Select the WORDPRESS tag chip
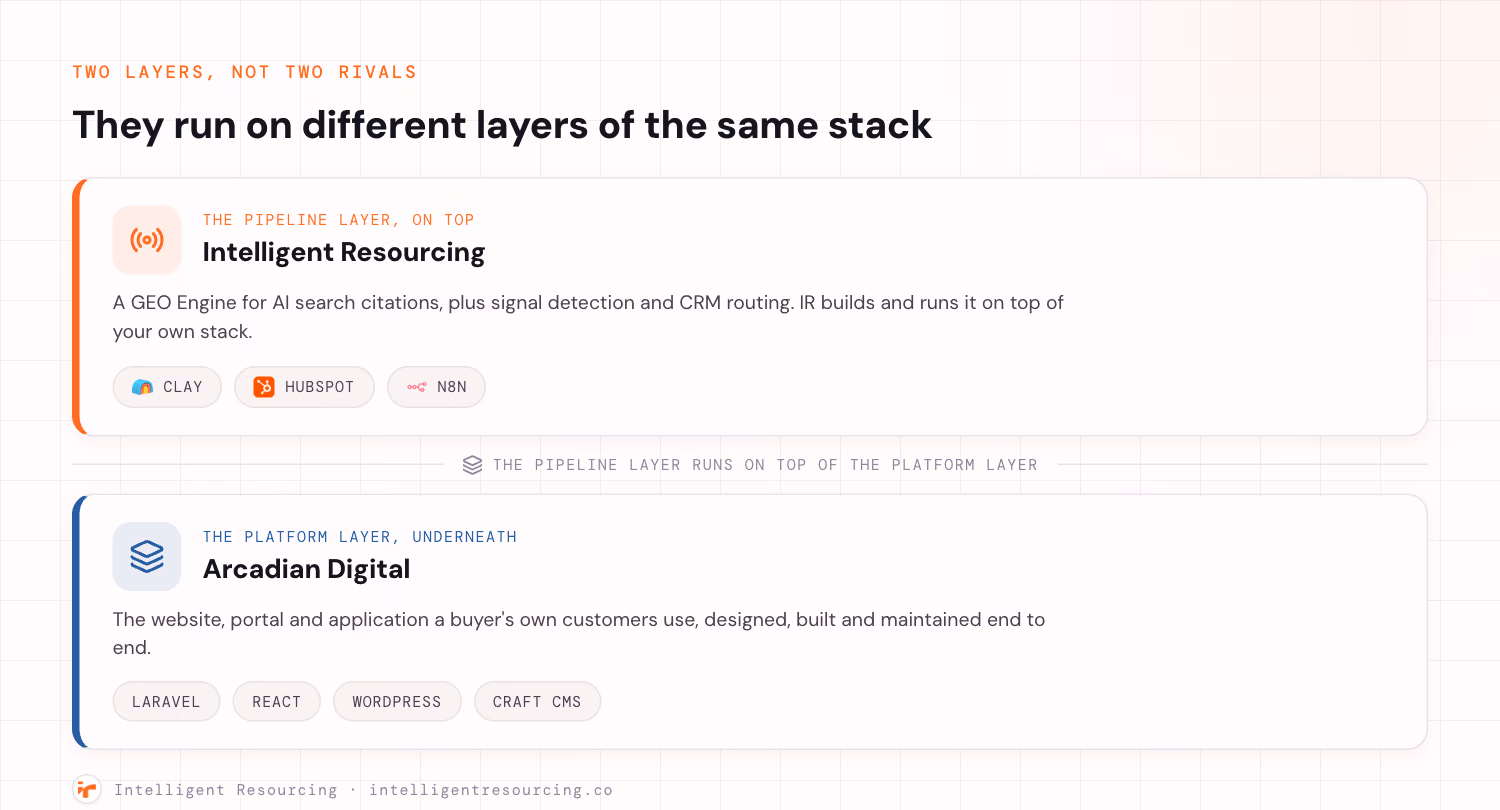The image size is (1500, 810). [x=397, y=702]
